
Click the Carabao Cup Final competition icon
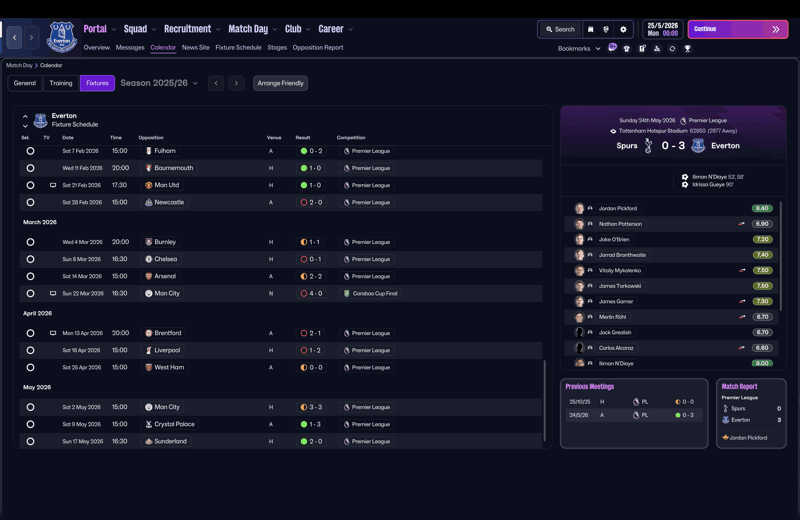coord(347,293)
